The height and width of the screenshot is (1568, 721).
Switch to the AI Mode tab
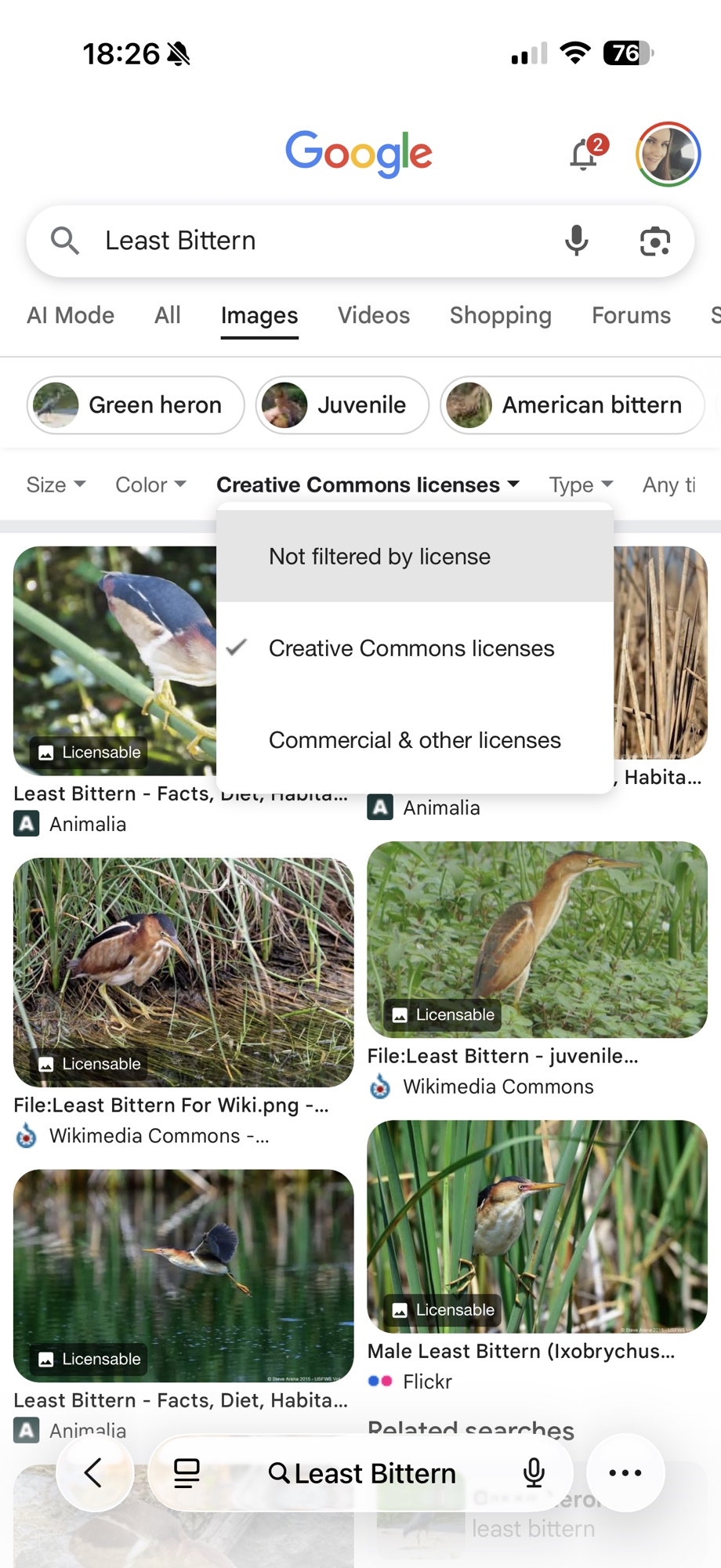[71, 315]
